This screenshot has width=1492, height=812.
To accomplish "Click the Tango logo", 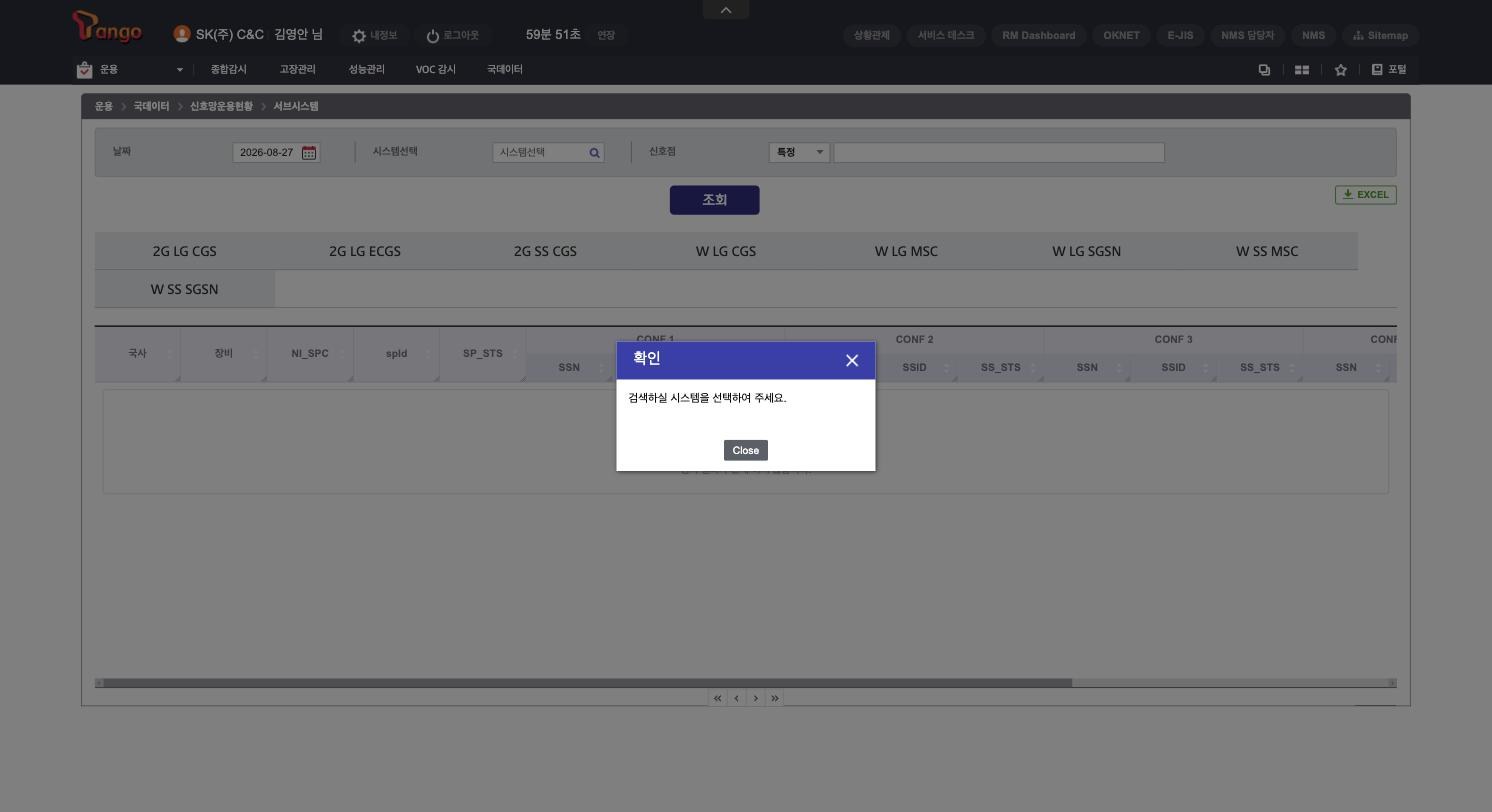I will pyautogui.click(x=107, y=27).
